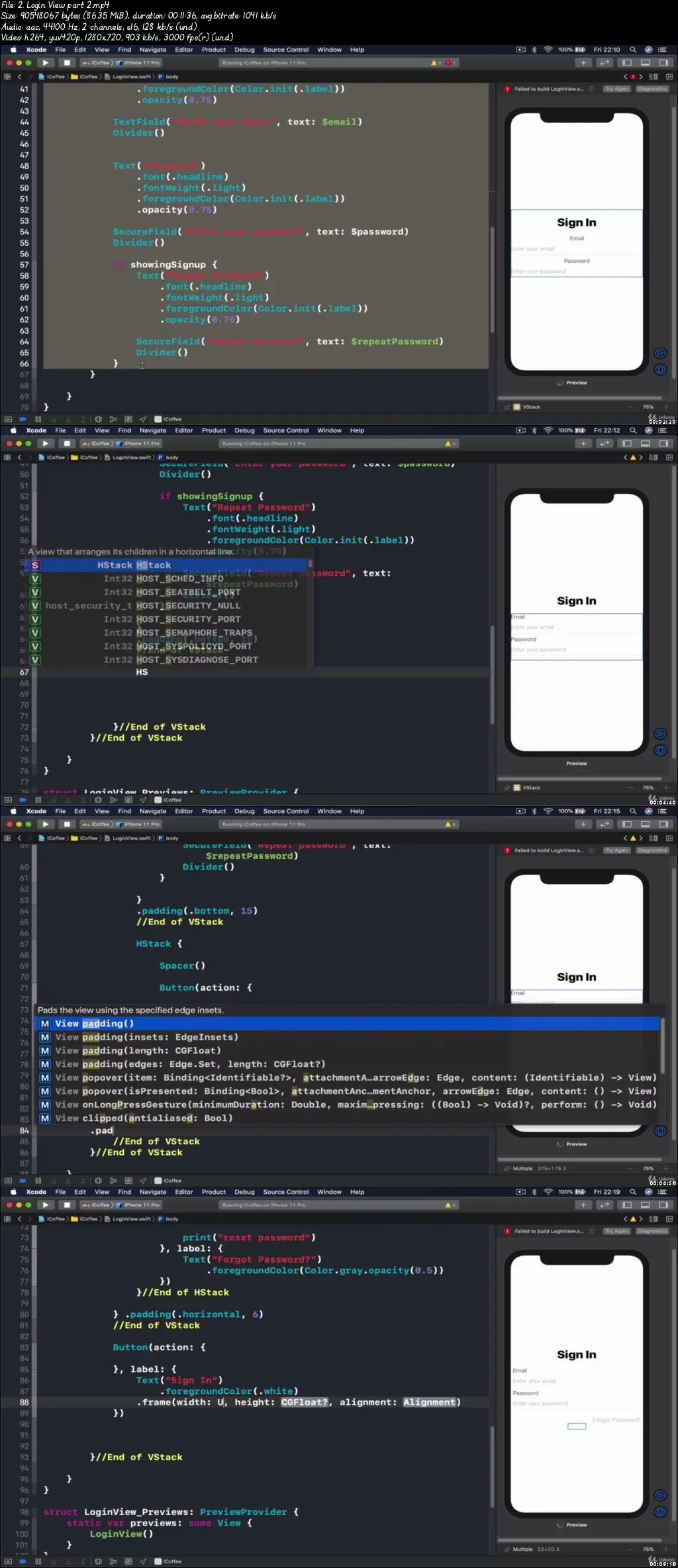Open the Library plus button in the 22:10 frame
This screenshot has width=678, height=1568.
[583, 63]
